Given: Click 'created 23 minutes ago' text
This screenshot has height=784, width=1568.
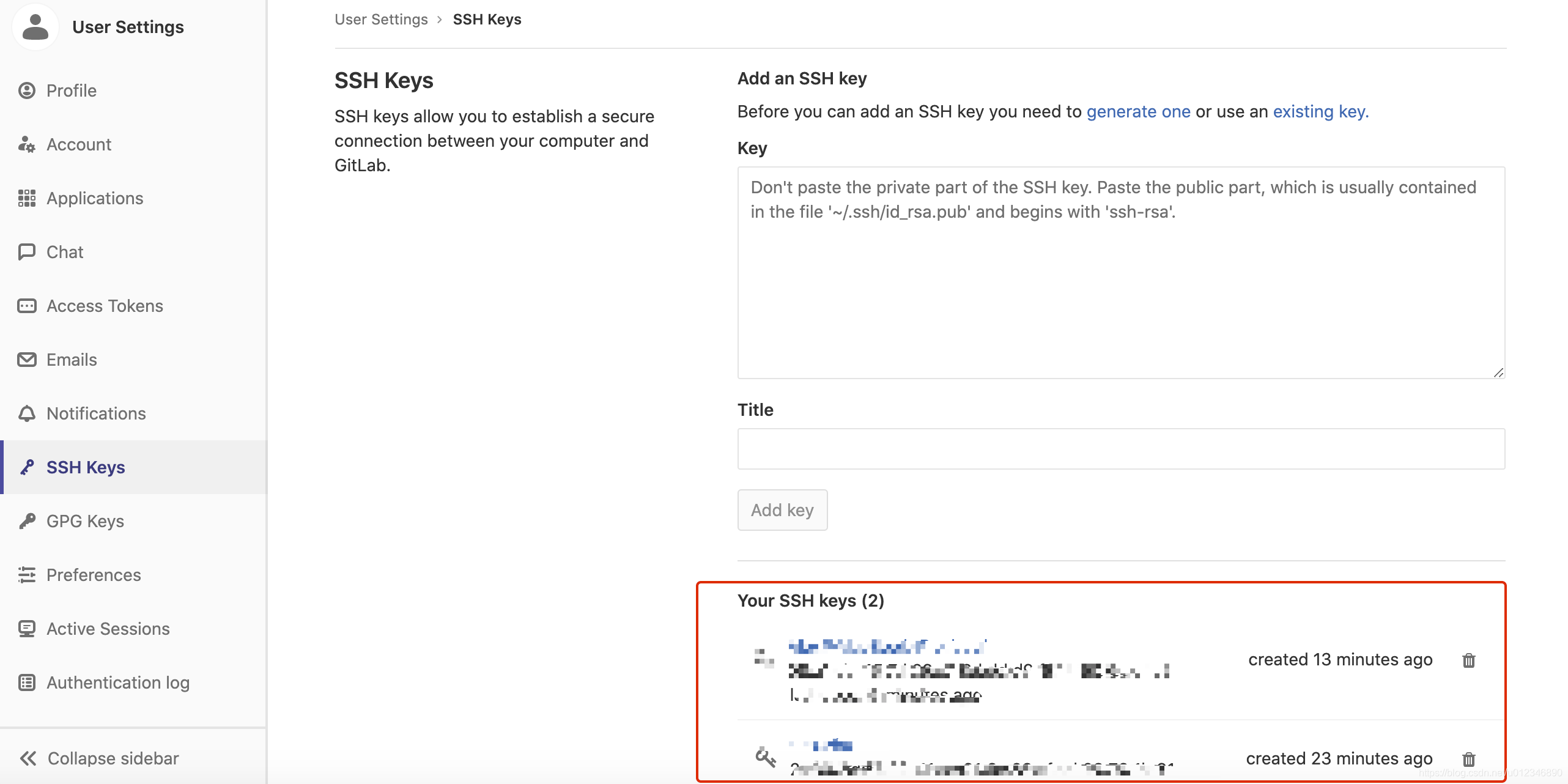Looking at the screenshot, I should coord(1339,759).
